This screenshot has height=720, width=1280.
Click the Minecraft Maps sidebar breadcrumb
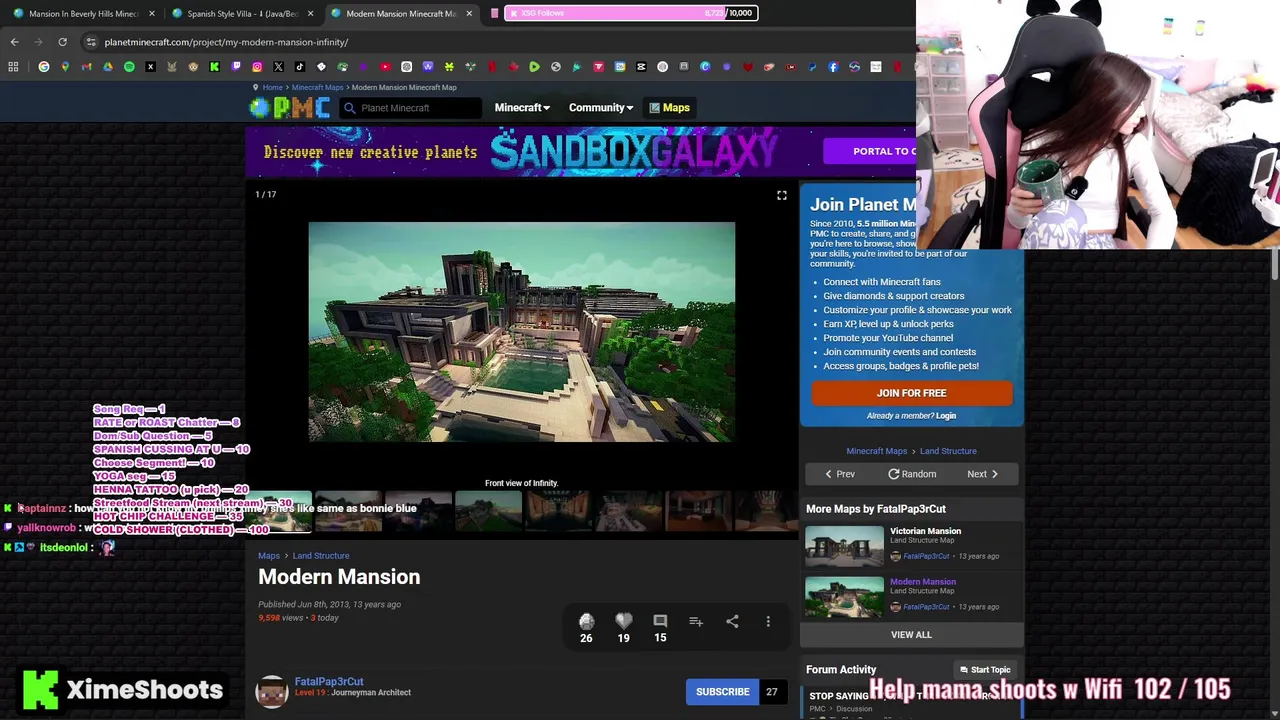pos(876,451)
